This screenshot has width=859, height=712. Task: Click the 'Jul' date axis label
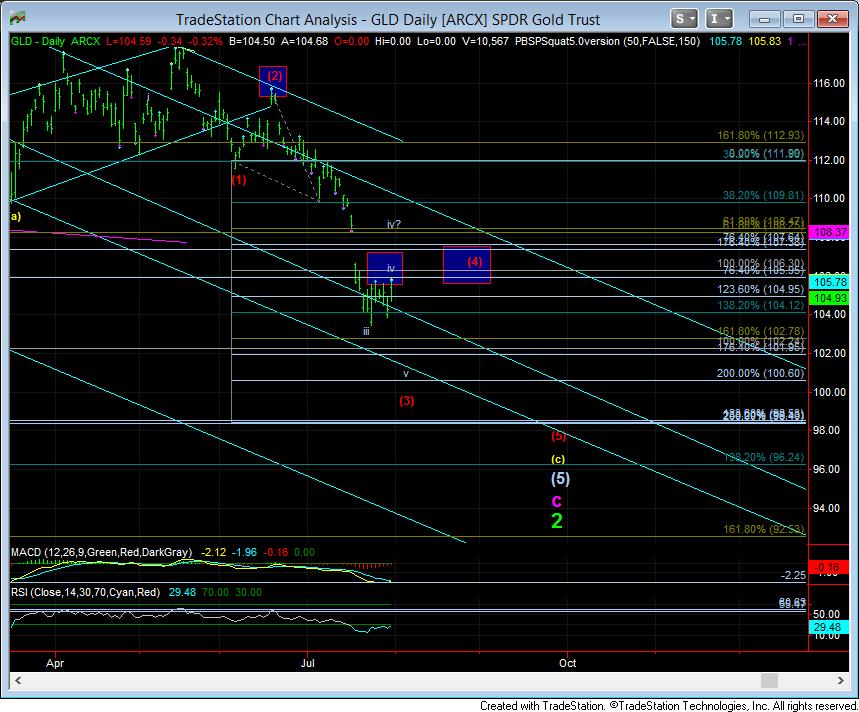tap(308, 663)
